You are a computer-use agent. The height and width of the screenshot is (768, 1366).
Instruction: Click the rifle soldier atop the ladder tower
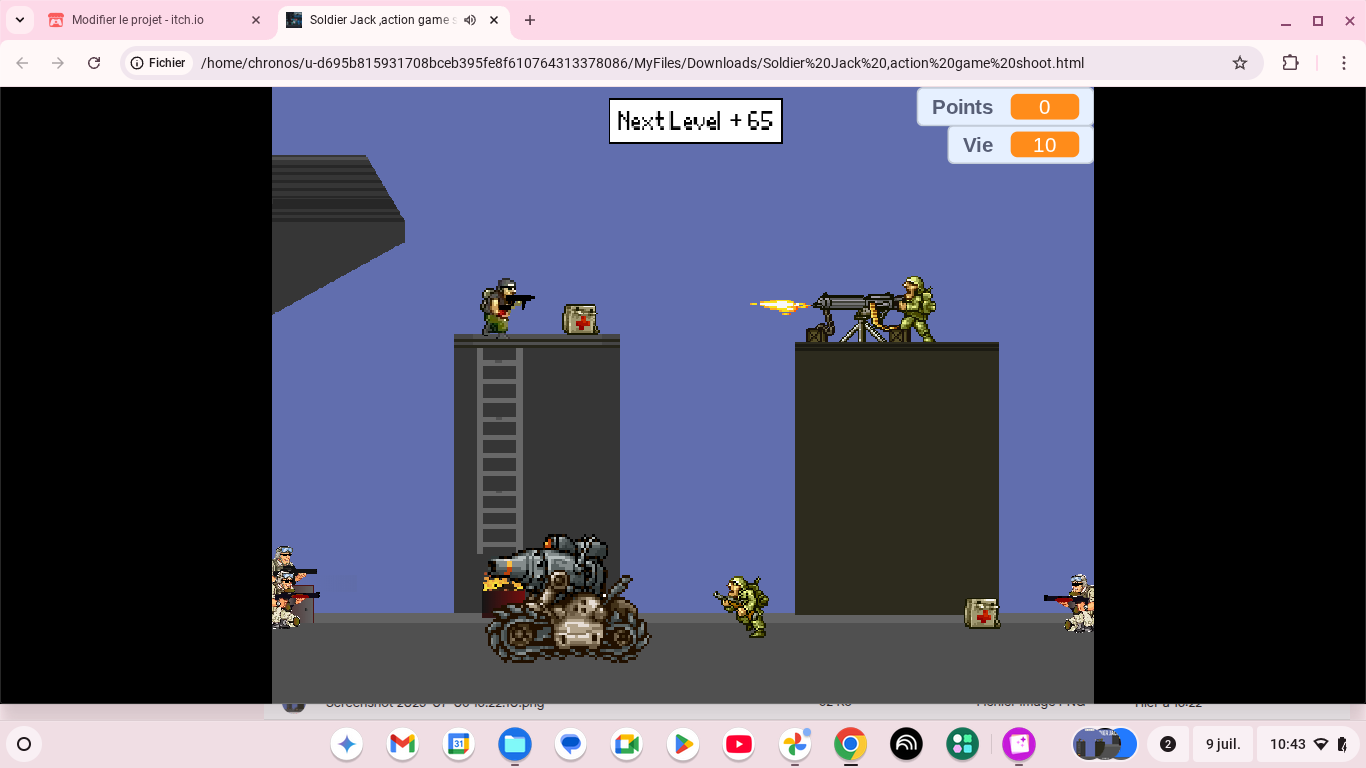click(x=505, y=307)
